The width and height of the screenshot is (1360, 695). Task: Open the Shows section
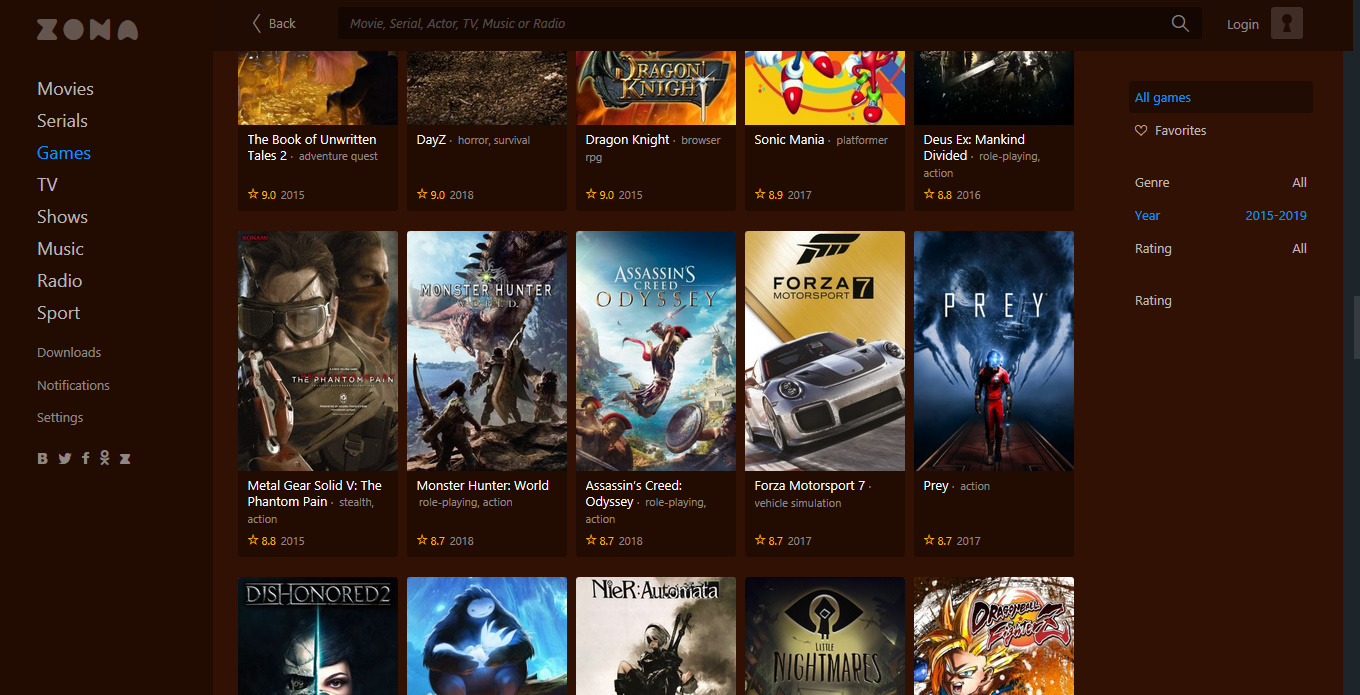(x=62, y=217)
